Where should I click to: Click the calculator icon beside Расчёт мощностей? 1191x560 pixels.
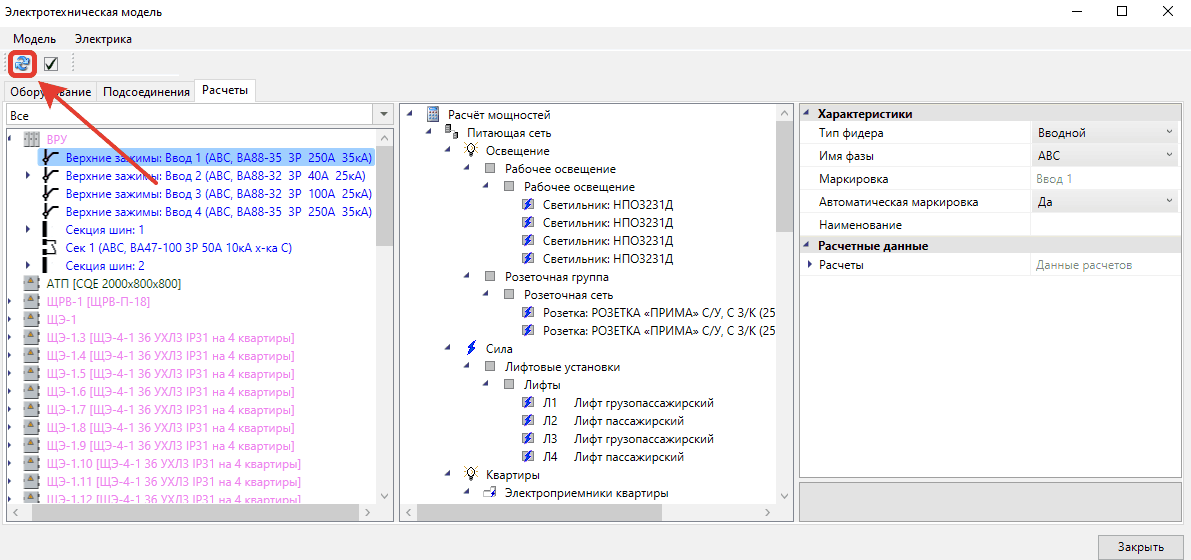433,115
